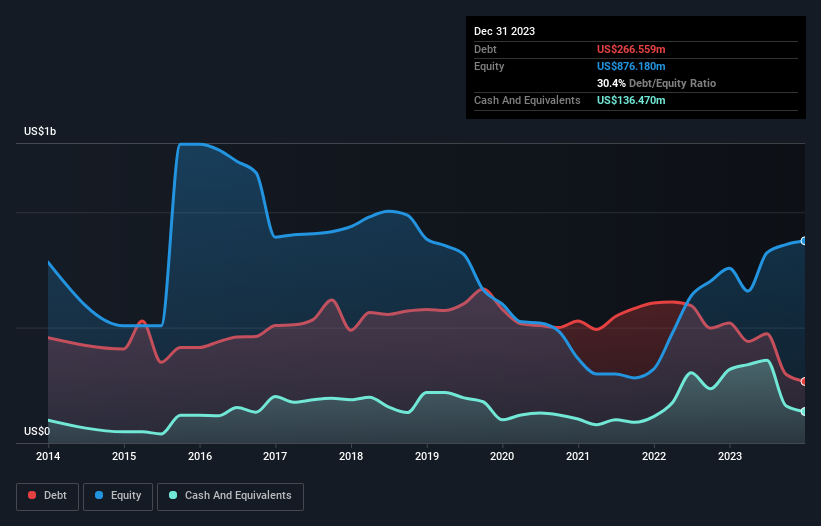Click the Debt label in tooltip
821x526 pixels.
[485, 49]
